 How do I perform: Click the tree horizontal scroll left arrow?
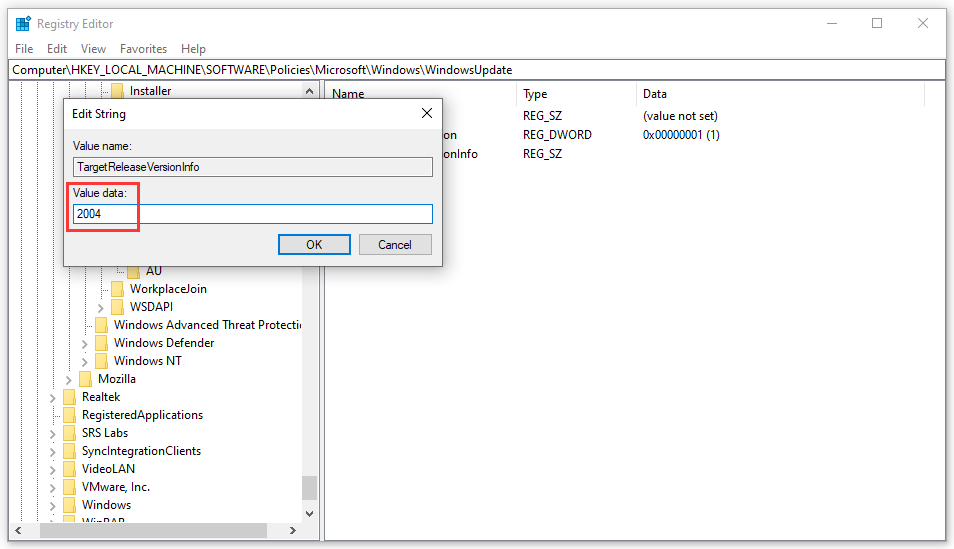pos(19,531)
